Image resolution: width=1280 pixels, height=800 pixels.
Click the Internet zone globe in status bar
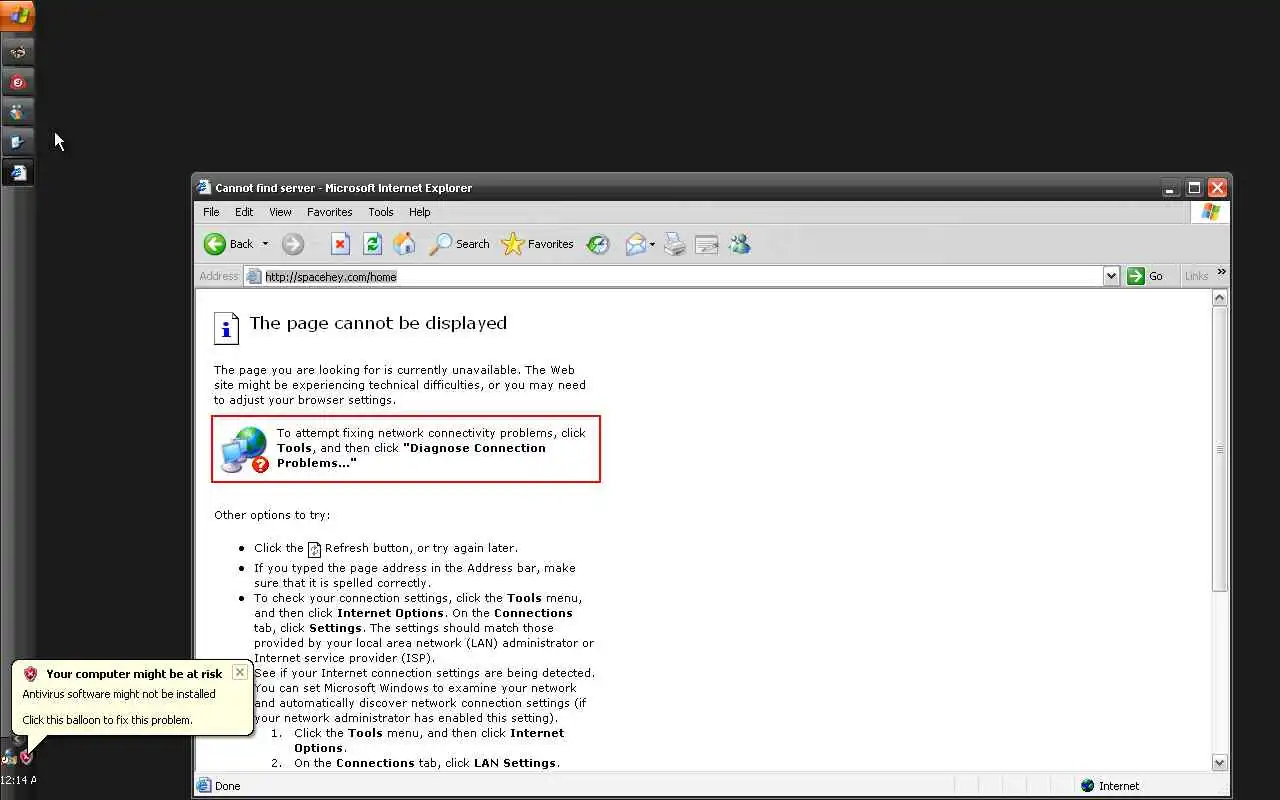1088,786
